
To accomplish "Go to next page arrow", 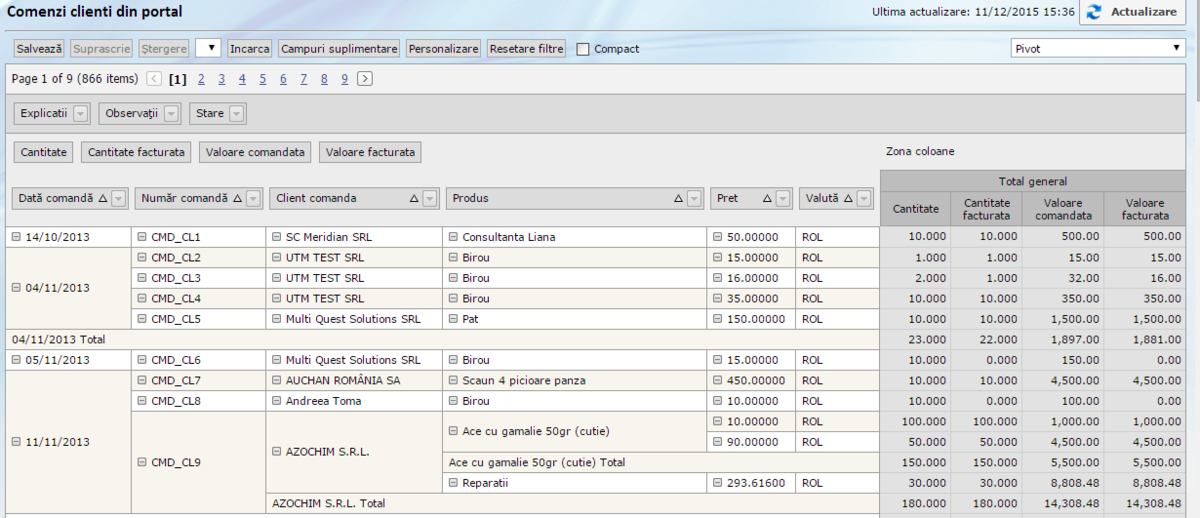I will point(365,78).
